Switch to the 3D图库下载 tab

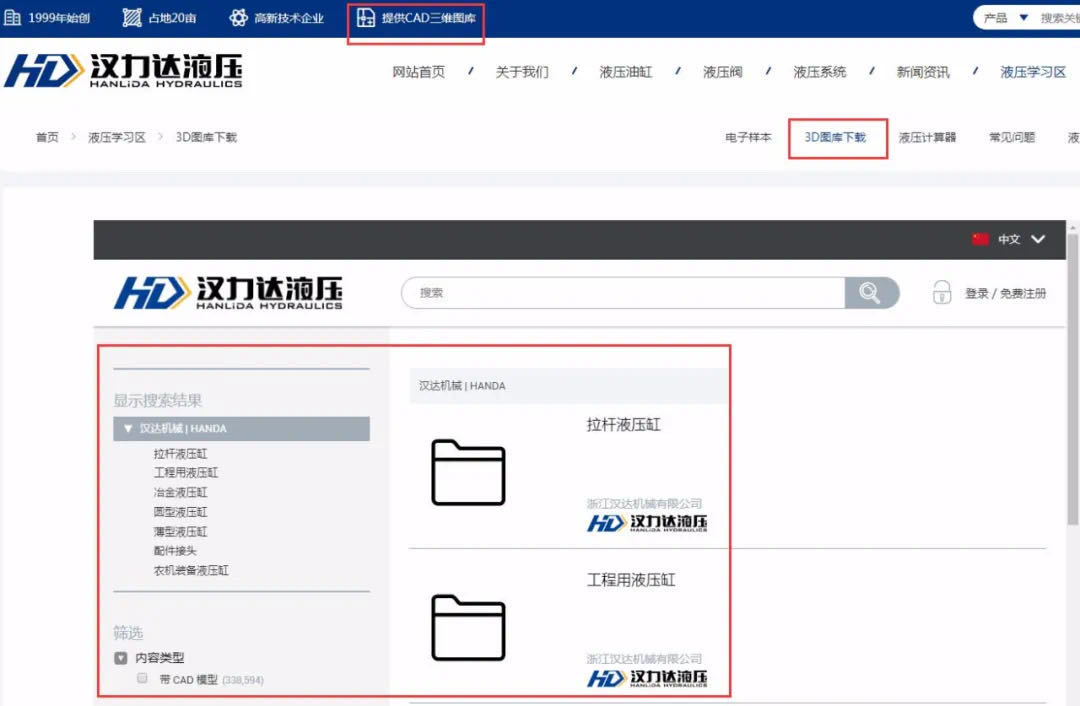pos(835,137)
